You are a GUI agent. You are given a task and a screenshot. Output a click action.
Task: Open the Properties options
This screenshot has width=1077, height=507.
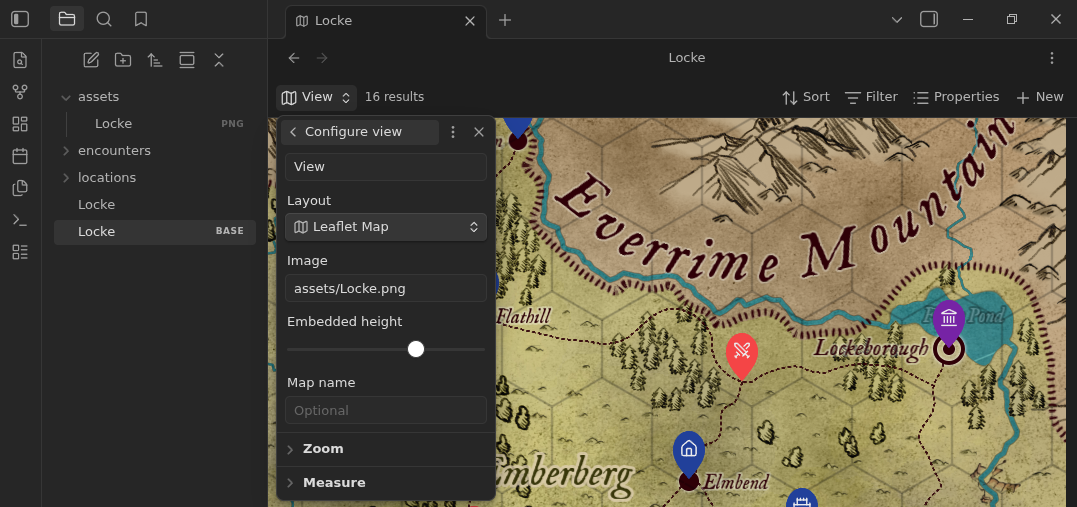pos(955,98)
